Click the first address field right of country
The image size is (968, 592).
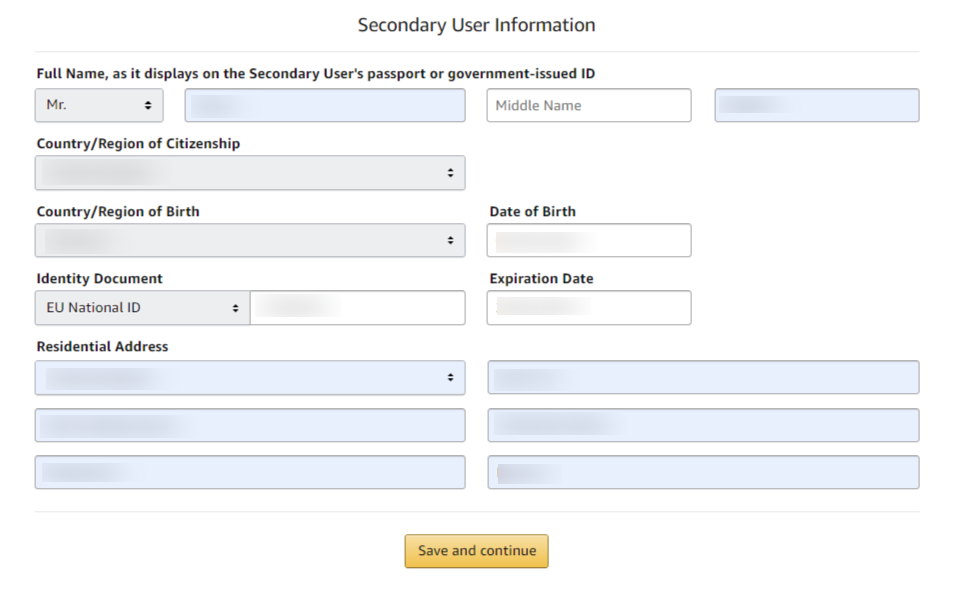click(x=703, y=377)
